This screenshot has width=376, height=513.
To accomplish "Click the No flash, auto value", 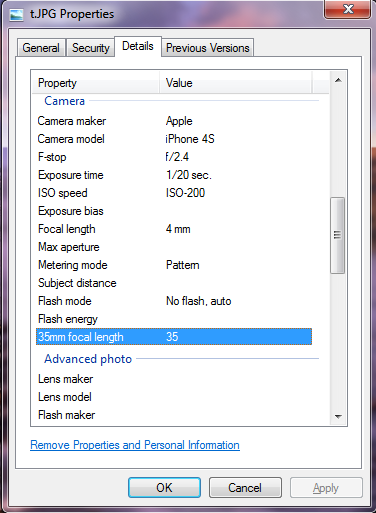I will coord(199,301).
